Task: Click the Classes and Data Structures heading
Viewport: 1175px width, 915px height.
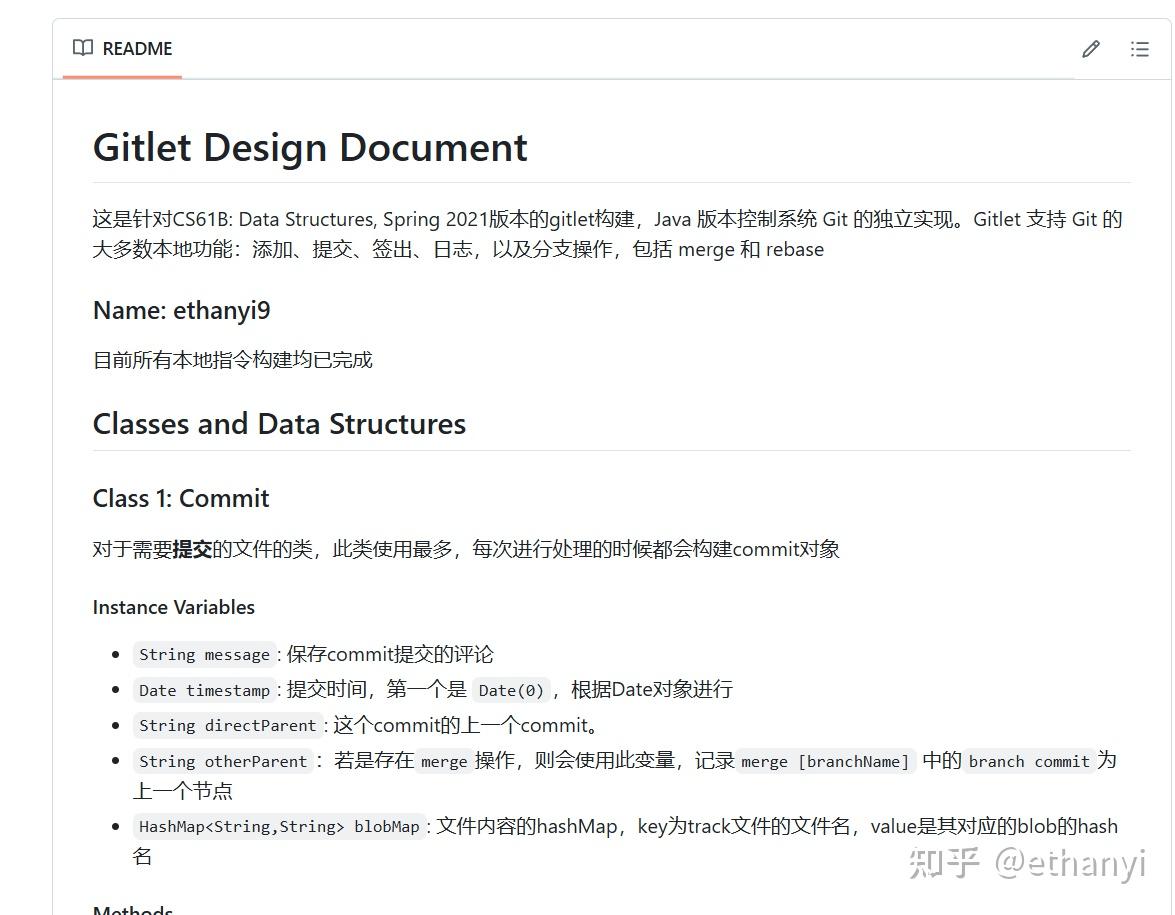Action: point(279,424)
